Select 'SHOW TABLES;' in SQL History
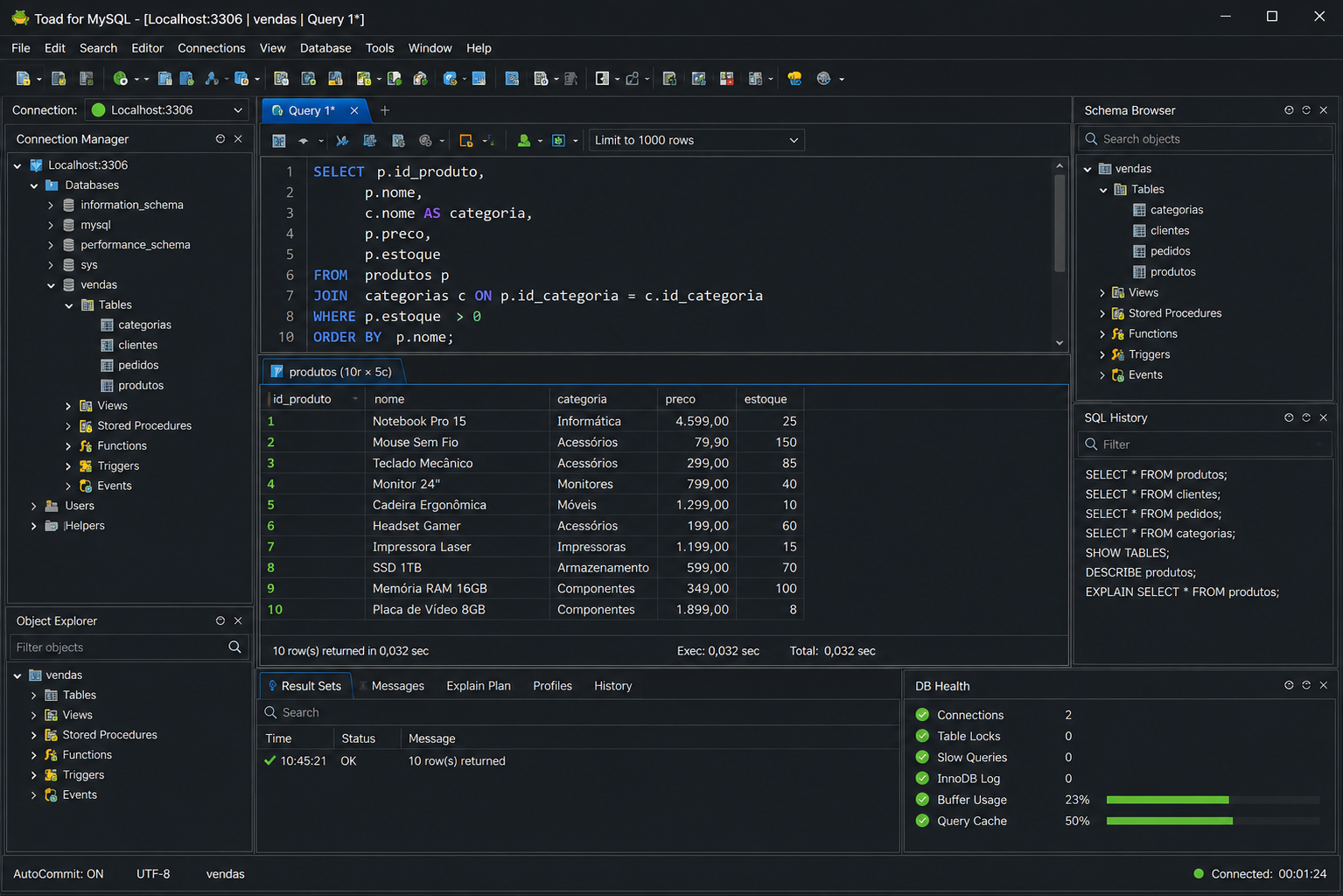Screen dimensions: 1343x896 tap(1127, 553)
